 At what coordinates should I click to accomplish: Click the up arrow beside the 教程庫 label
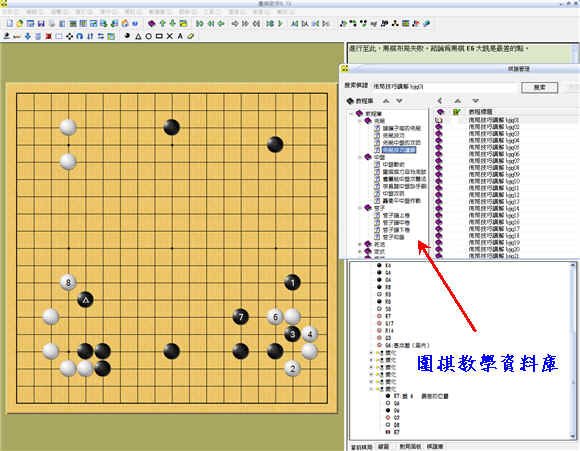[x=386, y=101]
